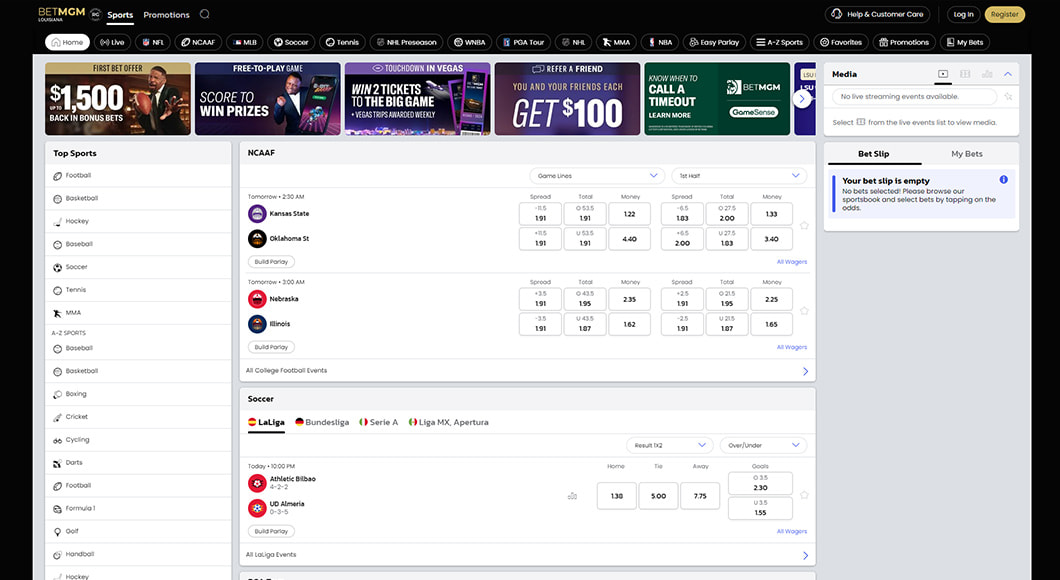1060x580 pixels.
Task: Toggle the media stream favorite star
Action: [x=1008, y=97]
